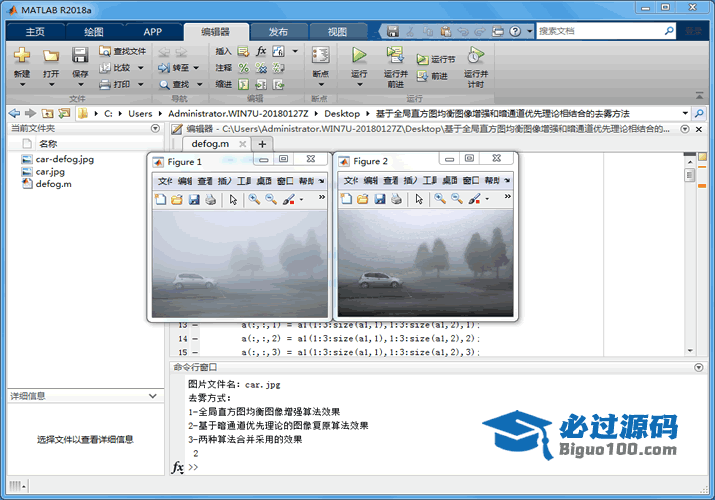Screen dimensions: 715x500
Task: Show more Figure 1 toolbar tools chevron
Action: pyautogui.click(x=322, y=197)
